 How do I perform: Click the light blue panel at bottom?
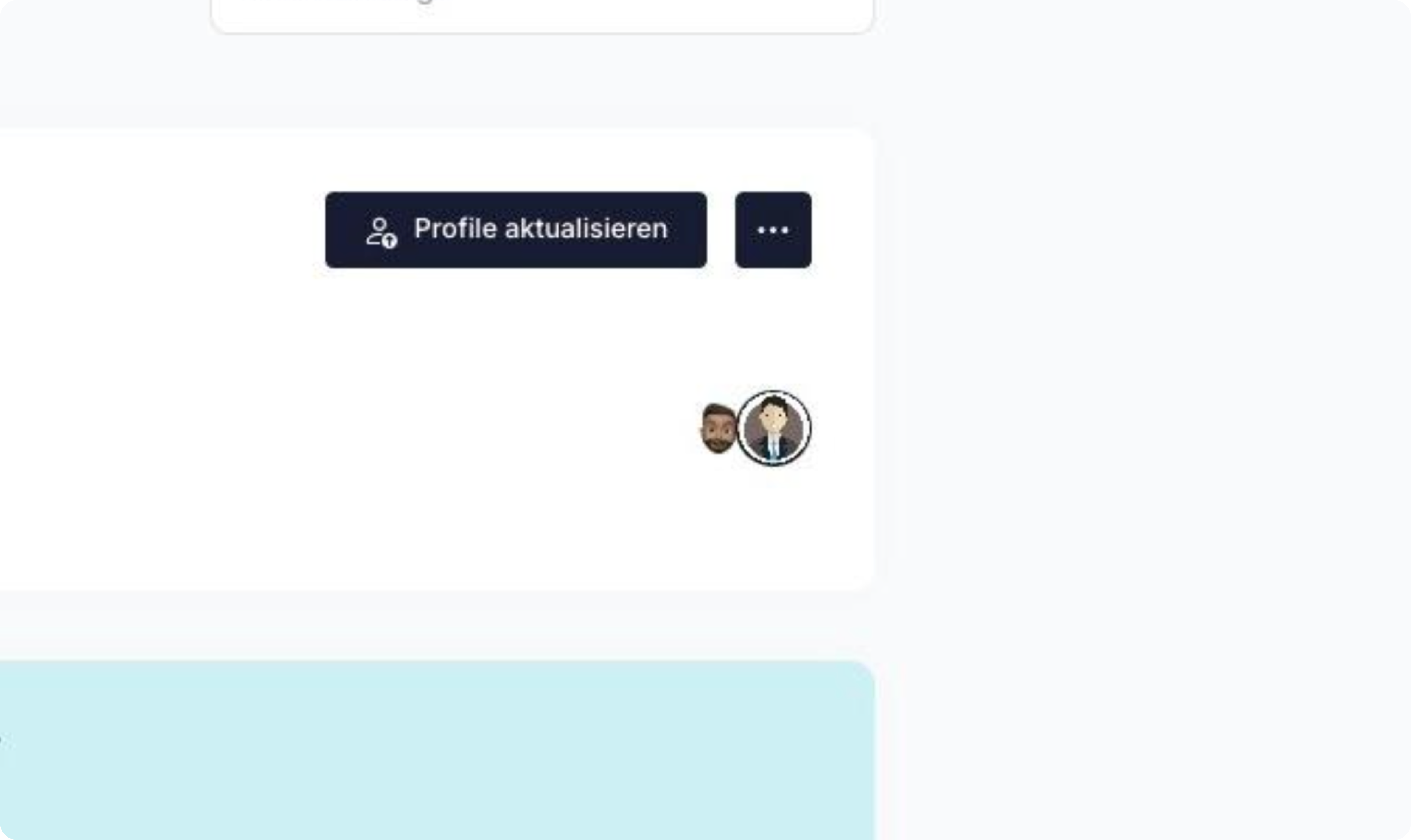click(x=436, y=750)
